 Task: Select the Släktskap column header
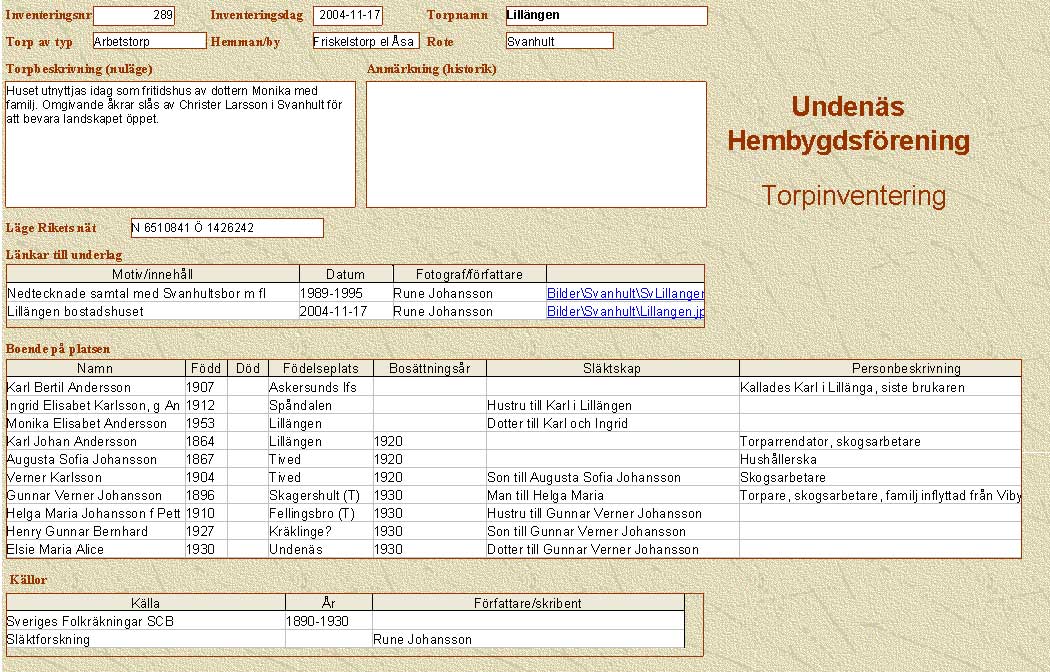(612, 369)
